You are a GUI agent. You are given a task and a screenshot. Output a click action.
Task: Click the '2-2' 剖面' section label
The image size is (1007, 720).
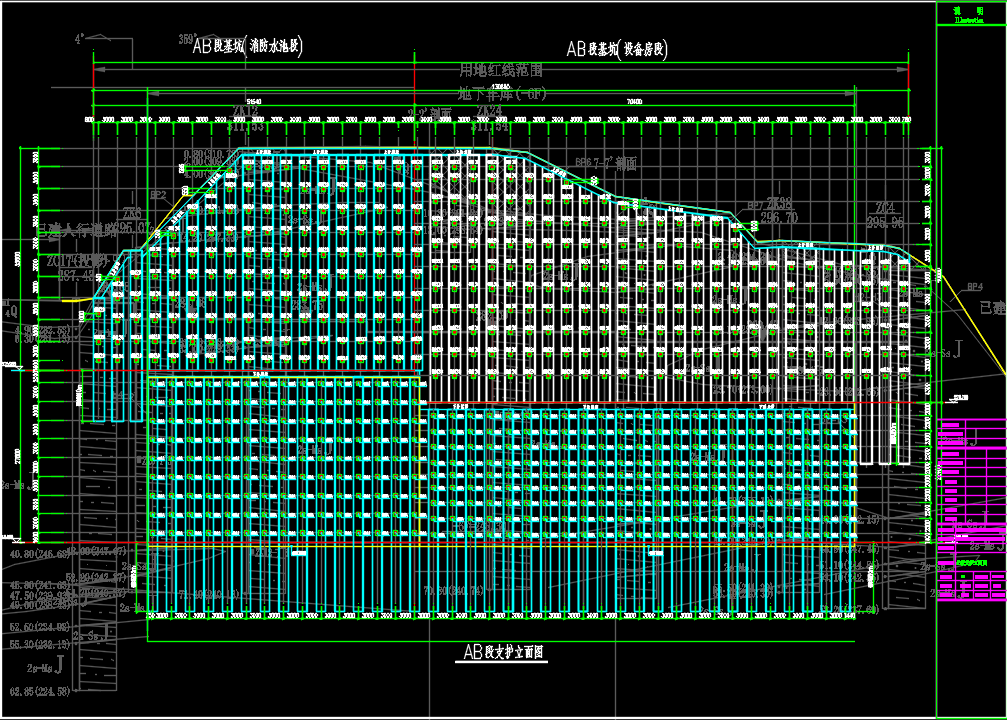click(x=430, y=114)
